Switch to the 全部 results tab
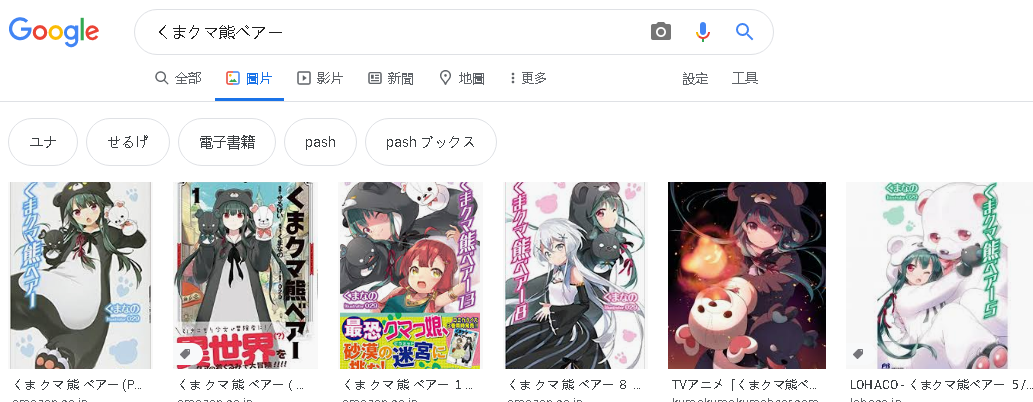The height and width of the screenshot is (402, 1033). pyautogui.click(x=178, y=78)
